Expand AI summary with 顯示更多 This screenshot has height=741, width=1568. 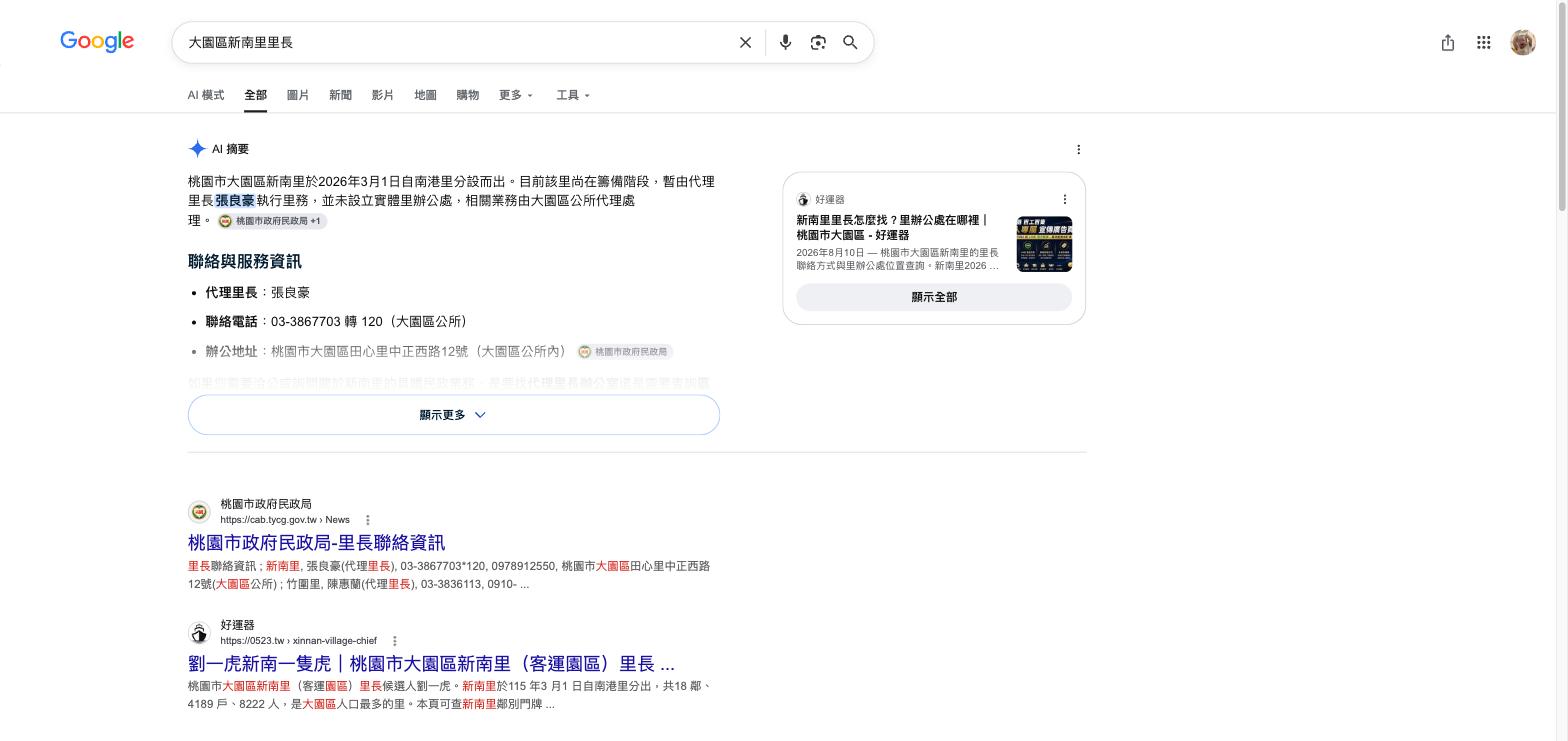(454, 415)
